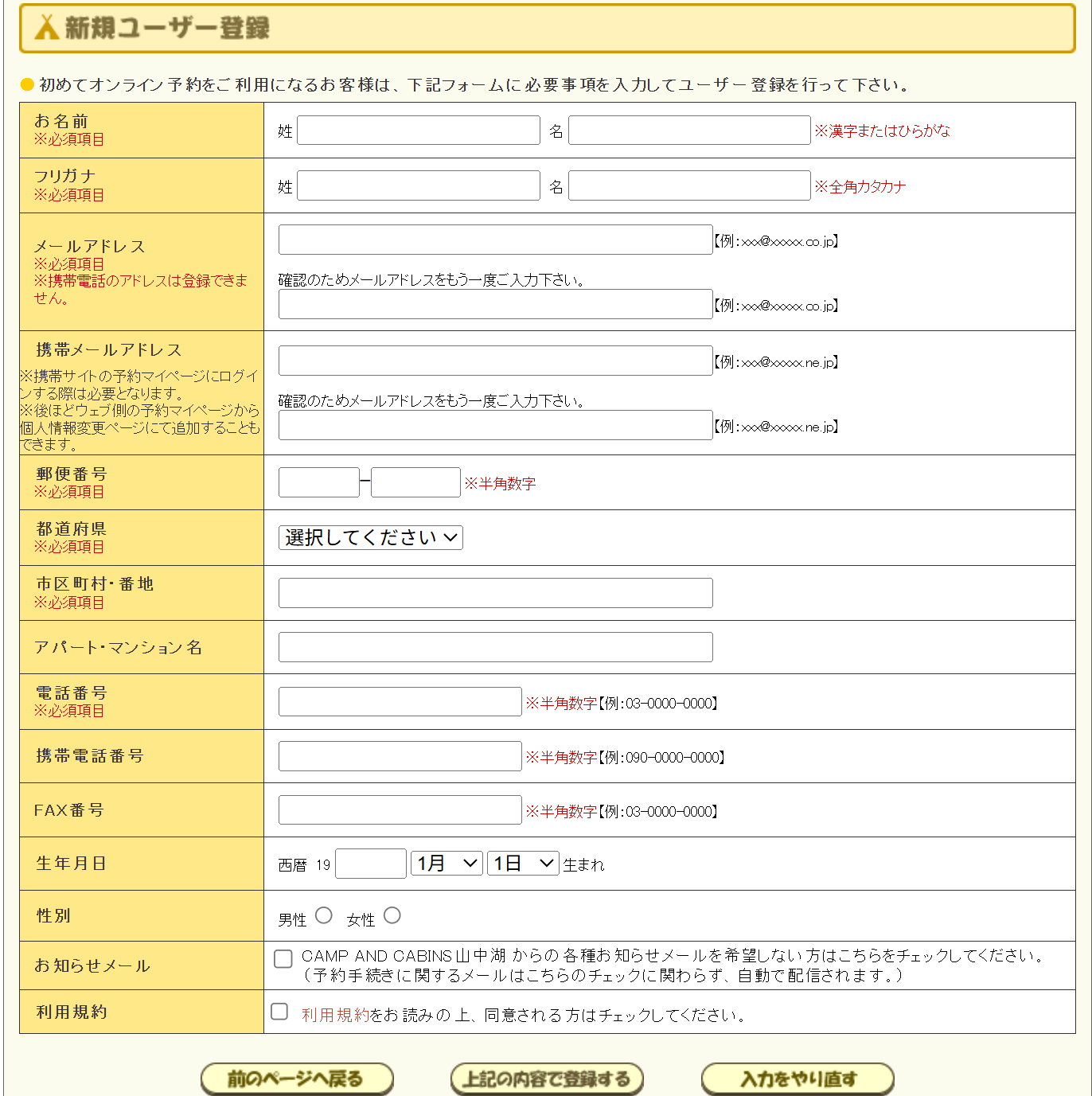Tick the 利用規約 agreement checkbox
The width and height of the screenshot is (1092, 1096).
pyautogui.click(x=279, y=1012)
